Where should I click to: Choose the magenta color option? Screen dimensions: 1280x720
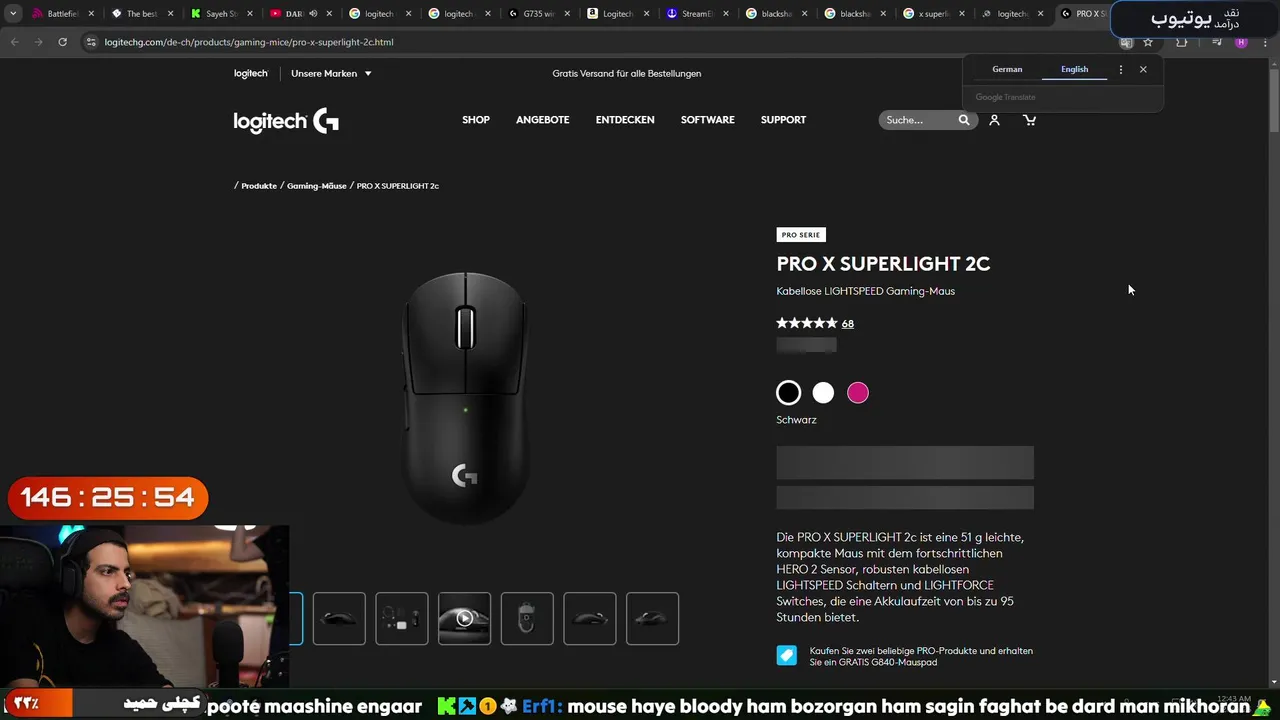coord(858,393)
